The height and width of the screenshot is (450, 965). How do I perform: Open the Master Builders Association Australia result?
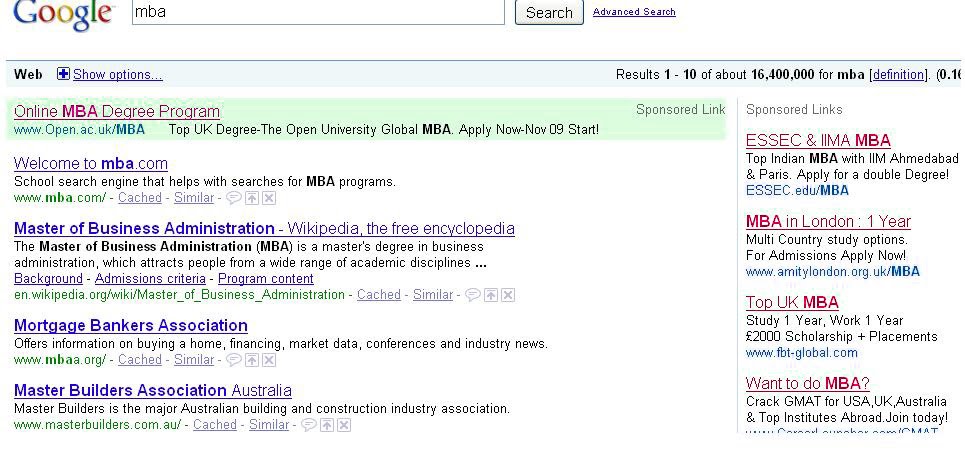tap(153, 390)
